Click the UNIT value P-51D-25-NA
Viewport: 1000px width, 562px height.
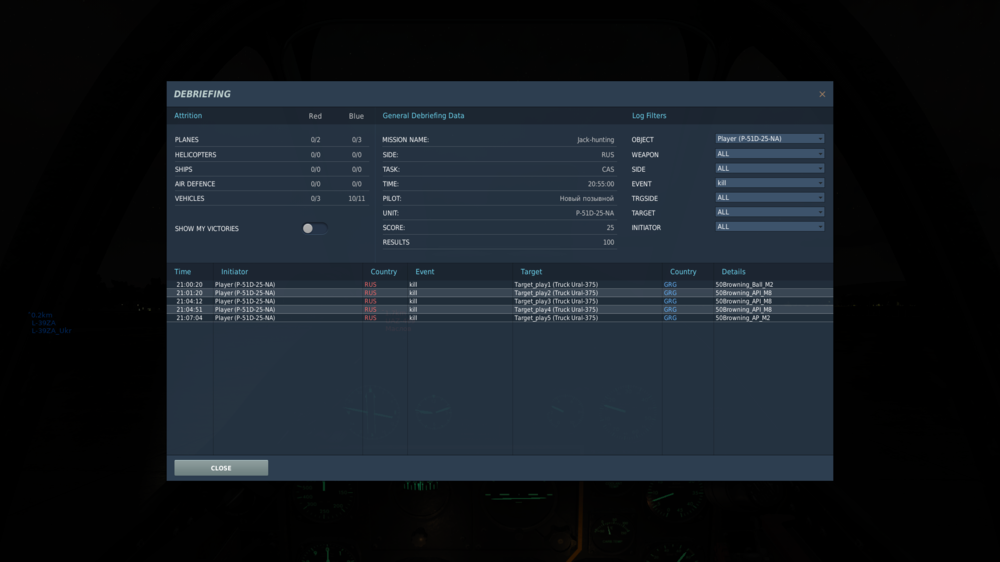click(594, 213)
